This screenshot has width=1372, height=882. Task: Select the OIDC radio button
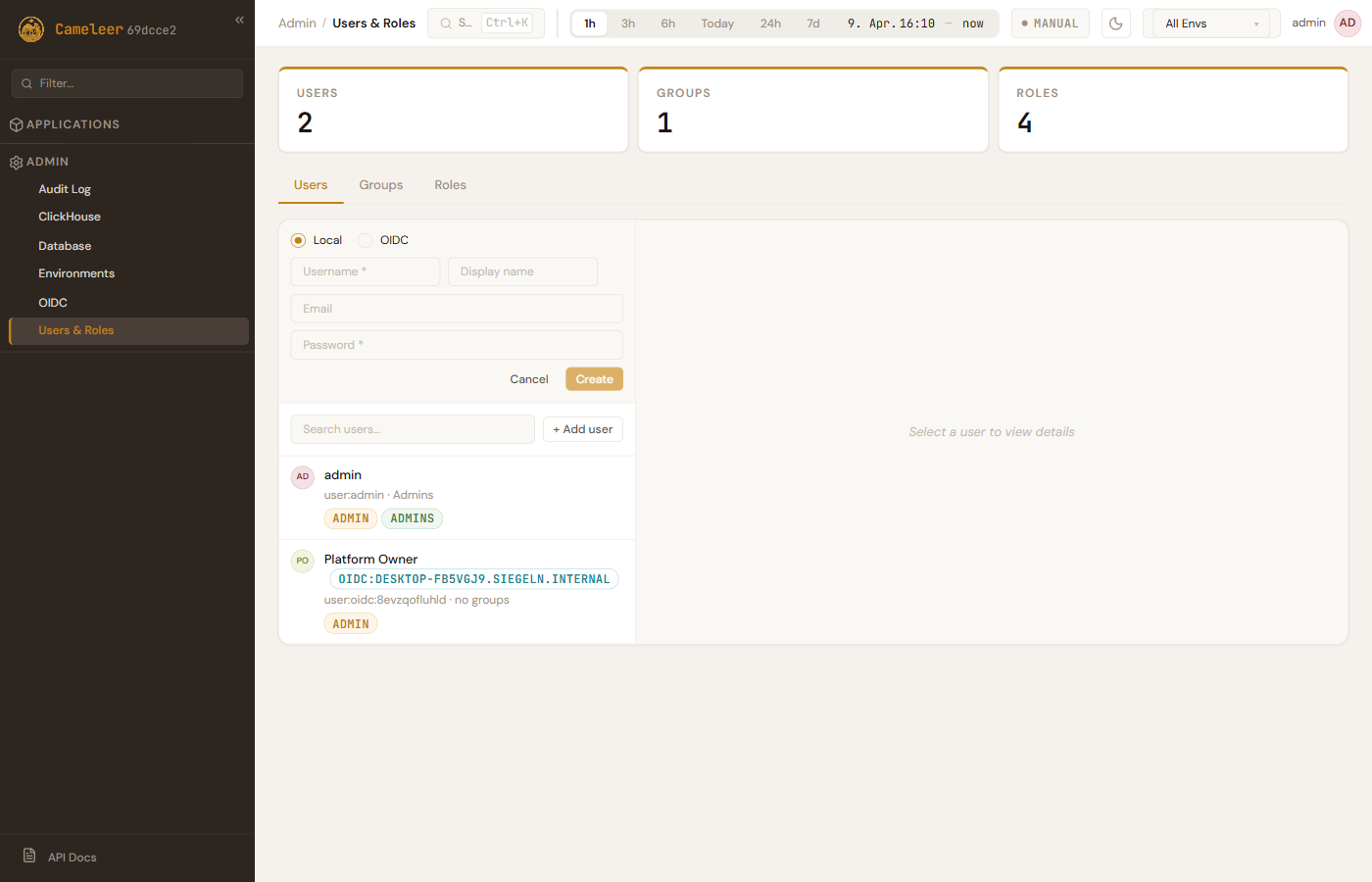(x=366, y=240)
